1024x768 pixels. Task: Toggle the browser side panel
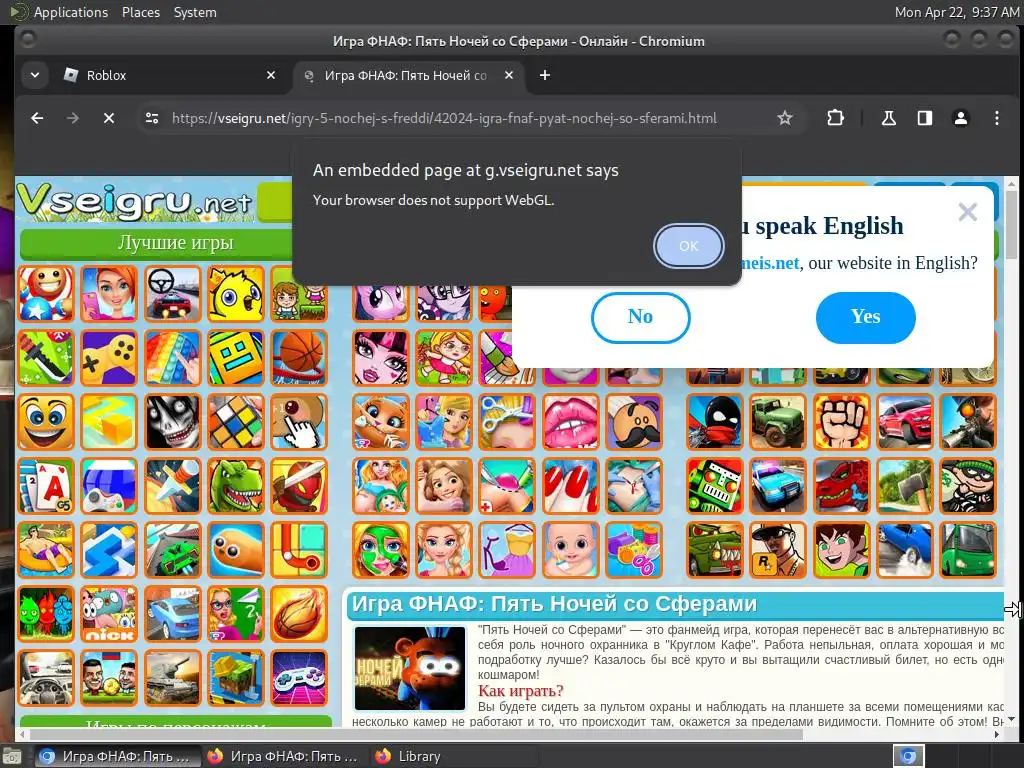pos(925,118)
